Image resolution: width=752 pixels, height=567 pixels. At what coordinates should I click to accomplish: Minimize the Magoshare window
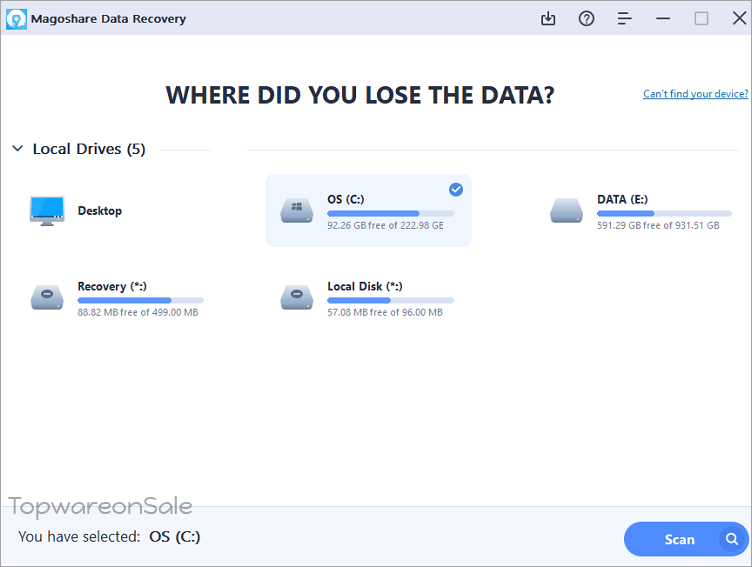coord(663,19)
